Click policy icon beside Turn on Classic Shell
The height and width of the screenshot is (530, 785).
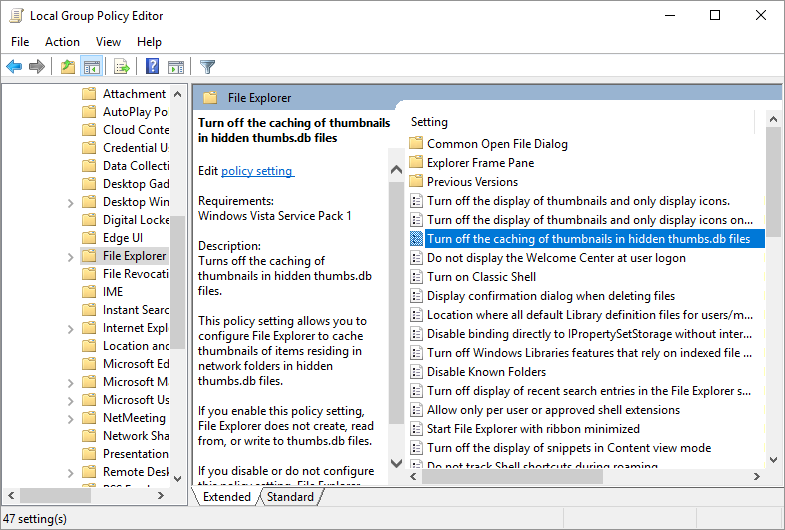point(416,277)
